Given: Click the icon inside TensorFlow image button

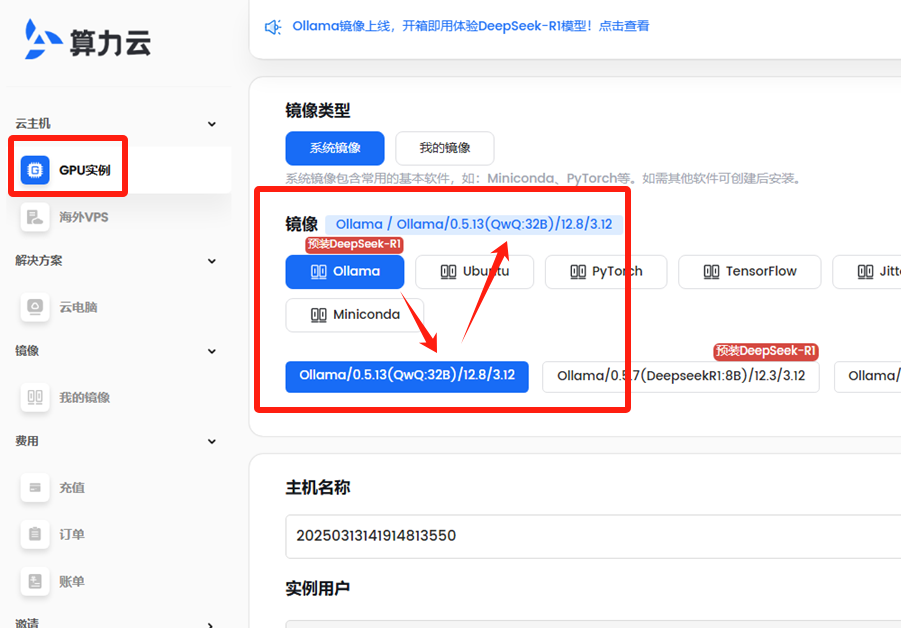Looking at the screenshot, I should pyautogui.click(x=711, y=272).
